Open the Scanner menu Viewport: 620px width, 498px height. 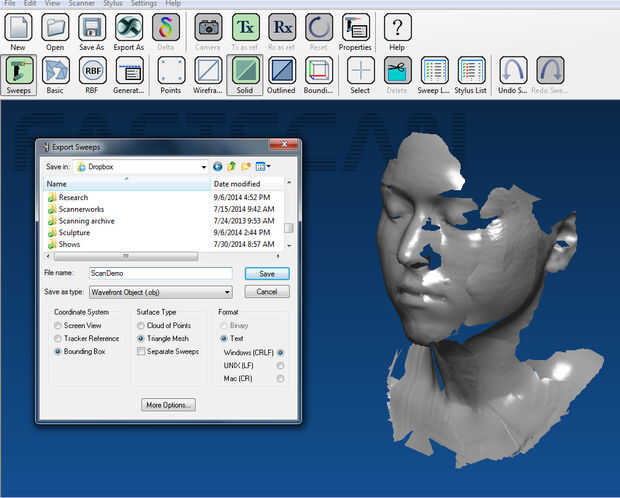[81, 4]
